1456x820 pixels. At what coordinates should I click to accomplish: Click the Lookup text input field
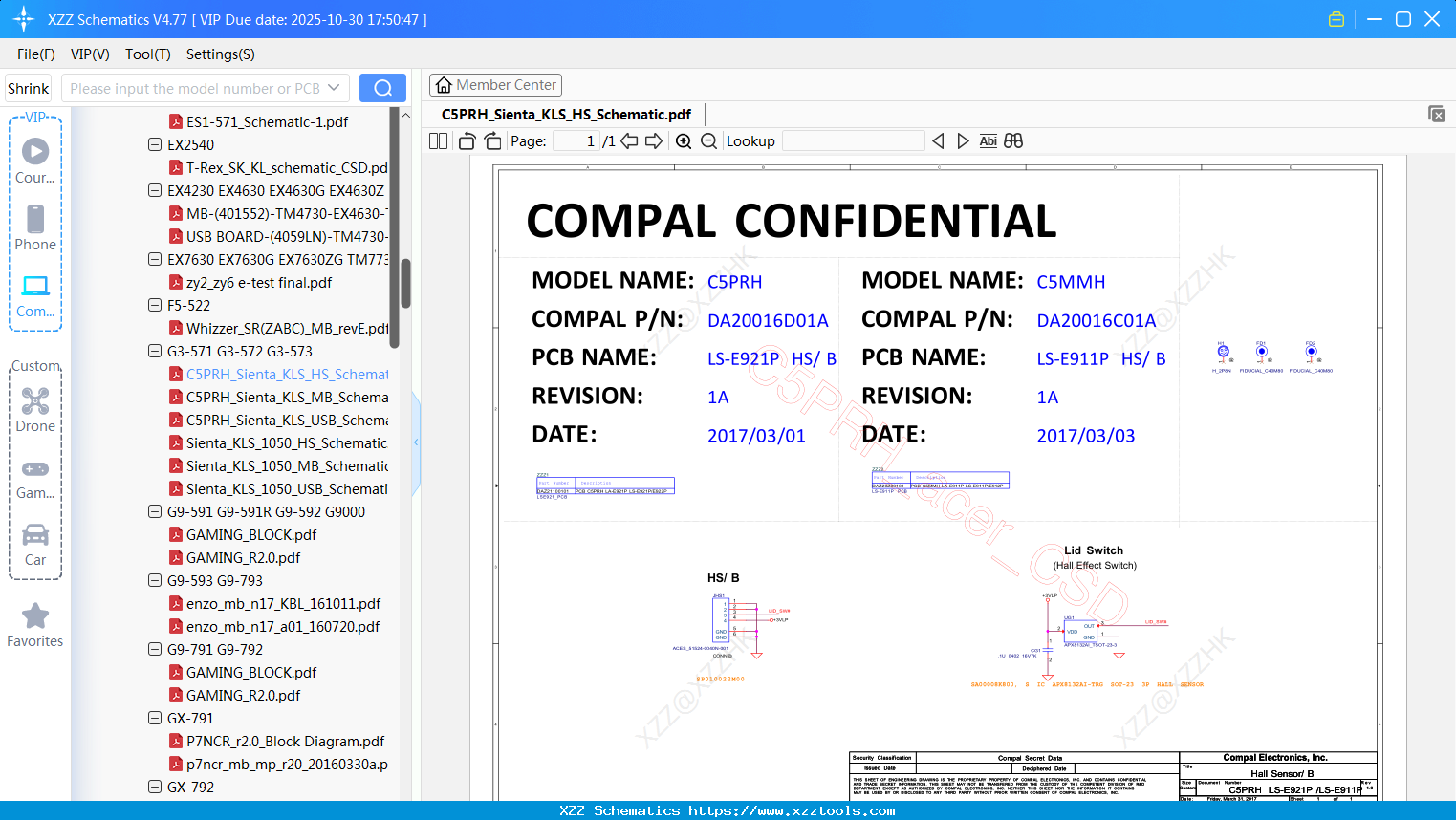[x=853, y=141]
